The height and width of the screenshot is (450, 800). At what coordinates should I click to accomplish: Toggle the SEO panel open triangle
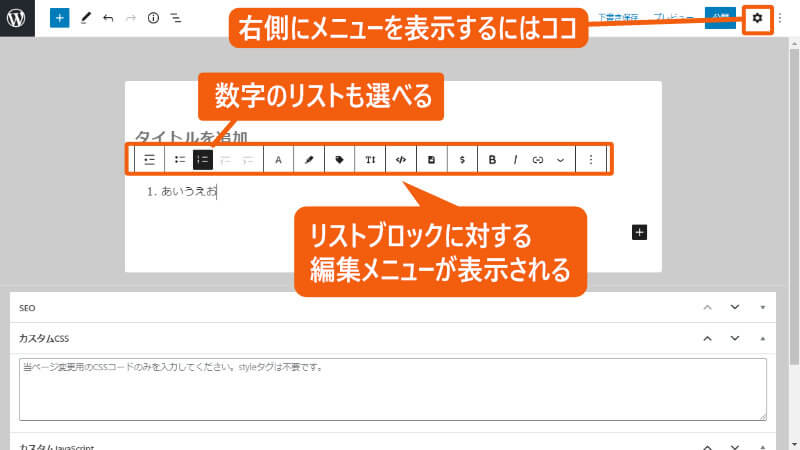(763, 307)
